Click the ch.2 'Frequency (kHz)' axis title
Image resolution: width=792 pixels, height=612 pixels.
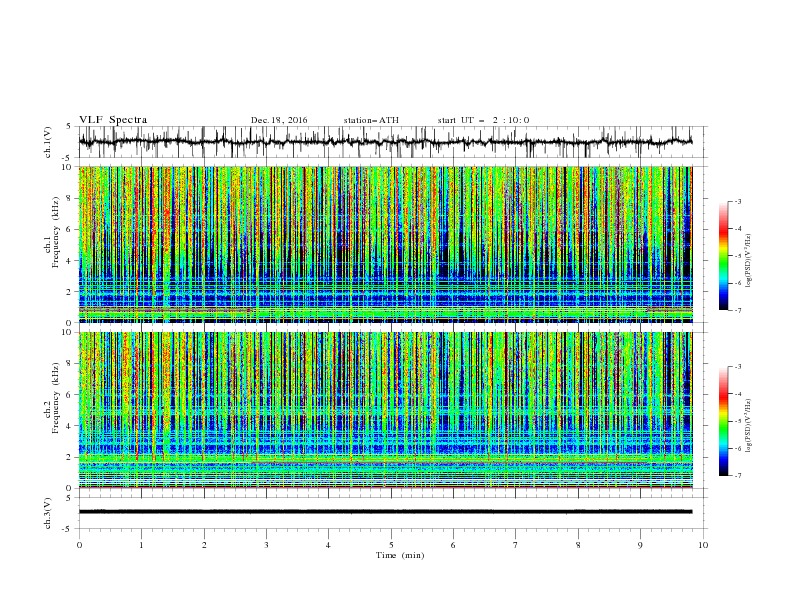(x=55, y=398)
